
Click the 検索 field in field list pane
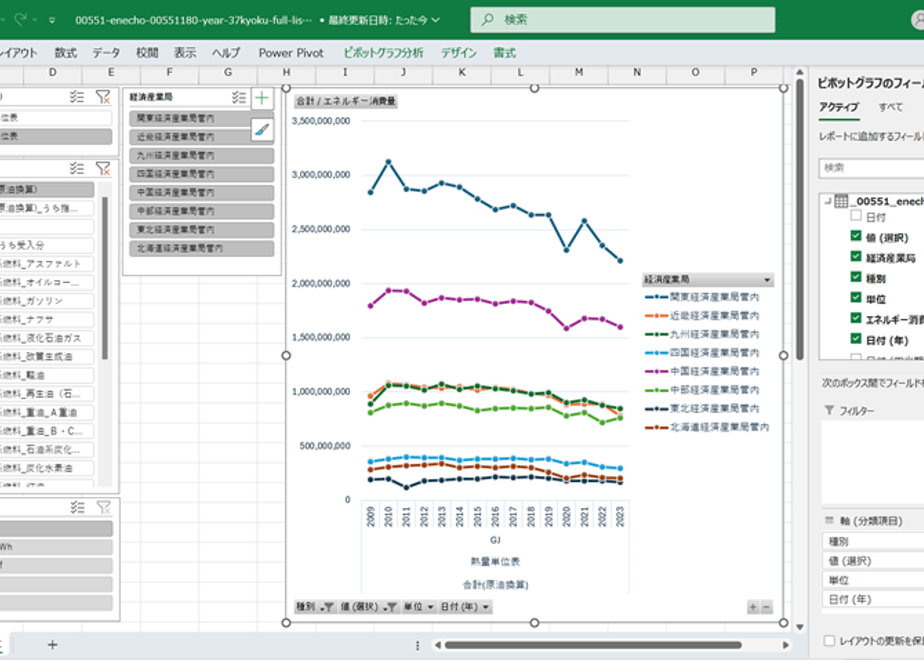coord(871,168)
